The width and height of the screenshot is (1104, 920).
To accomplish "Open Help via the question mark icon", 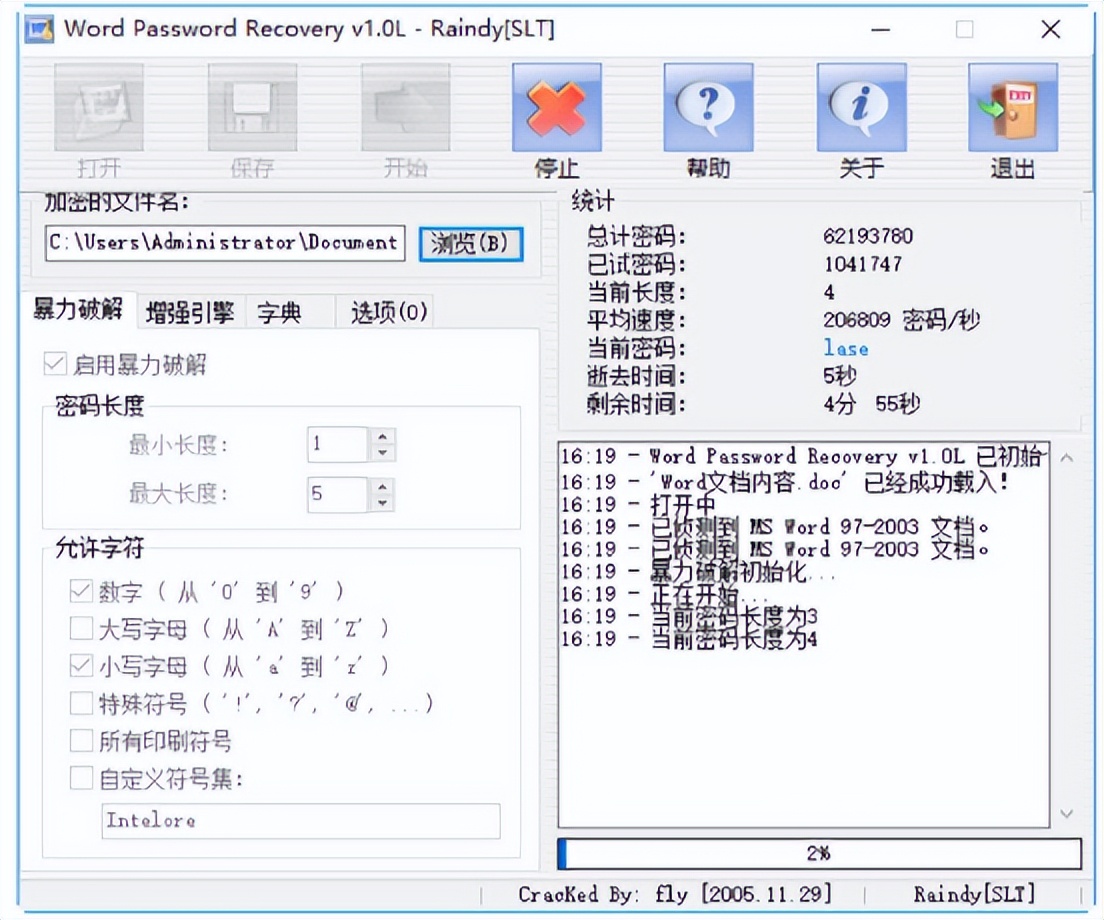I will click(708, 107).
